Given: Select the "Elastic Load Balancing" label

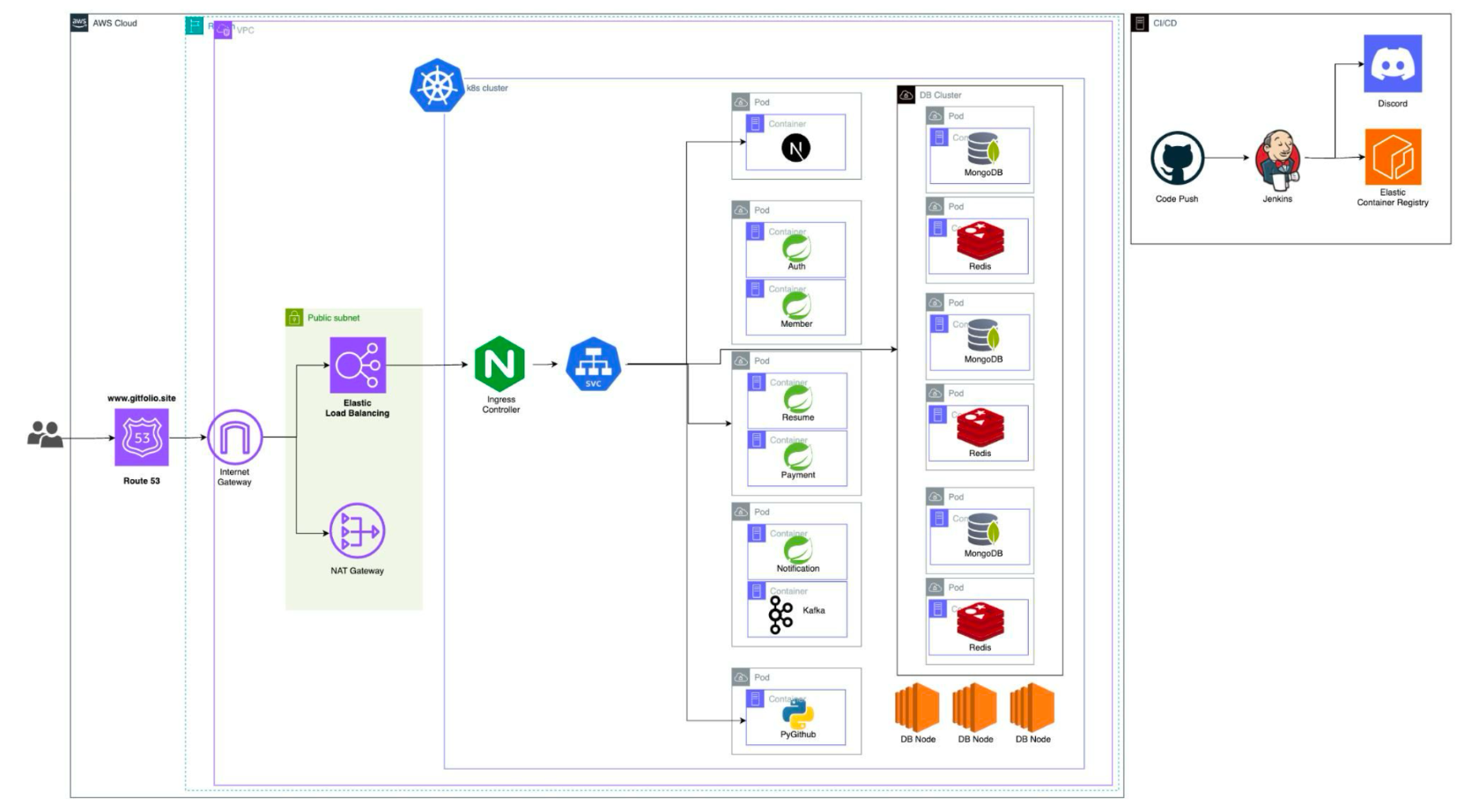Looking at the screenshot, I should 357,408.
